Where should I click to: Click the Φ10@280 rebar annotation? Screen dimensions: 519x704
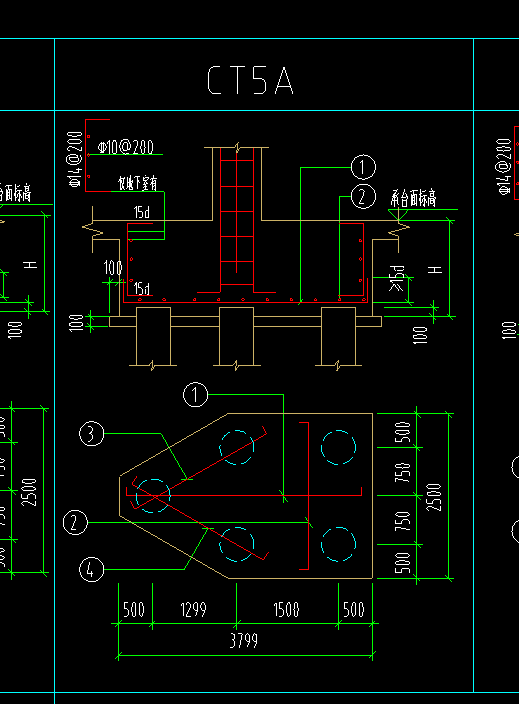126,147
